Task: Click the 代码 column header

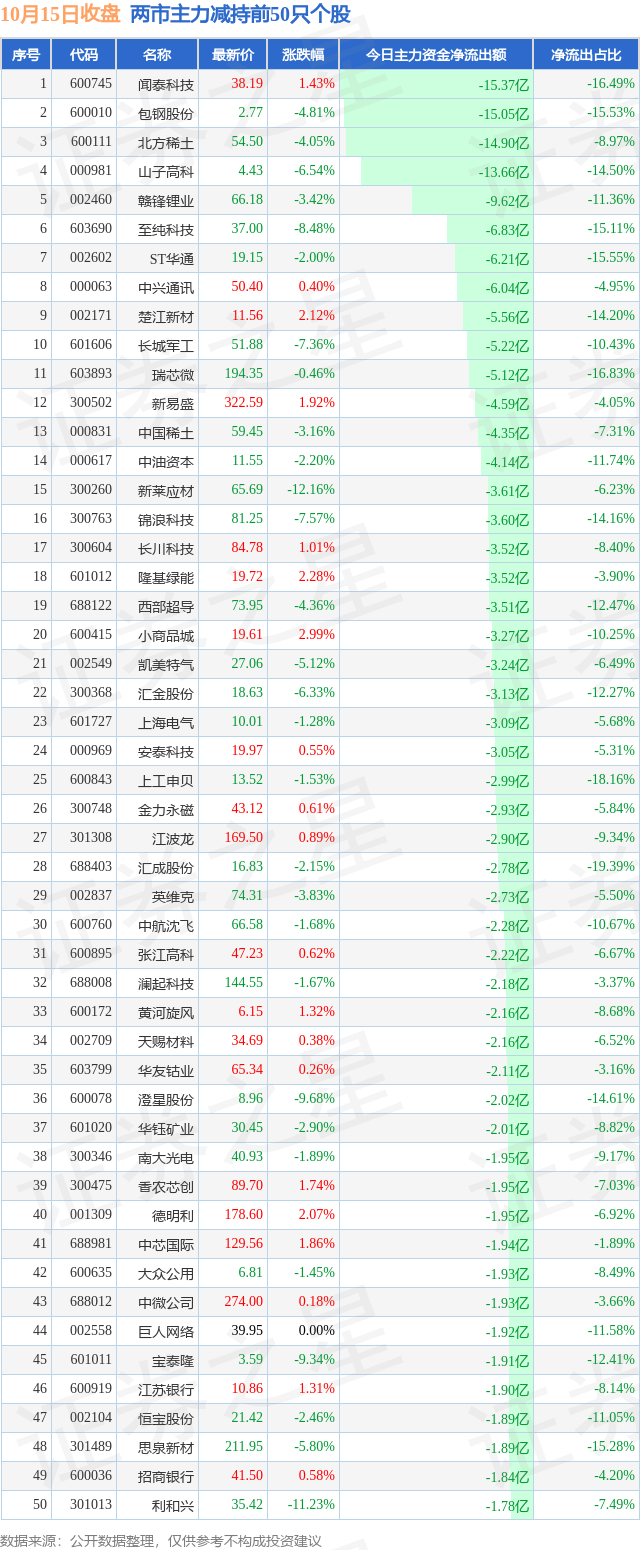Action: coord(84,55)
